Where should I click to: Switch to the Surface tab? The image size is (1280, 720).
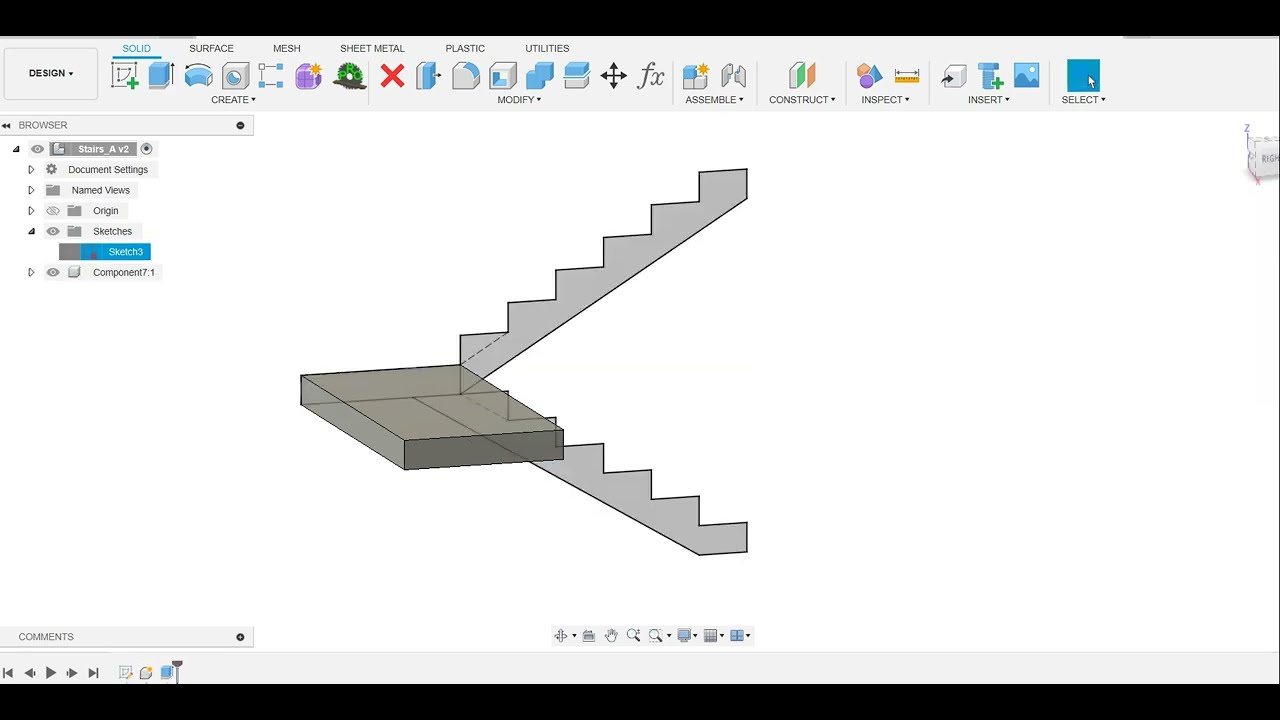coord(211,48)
